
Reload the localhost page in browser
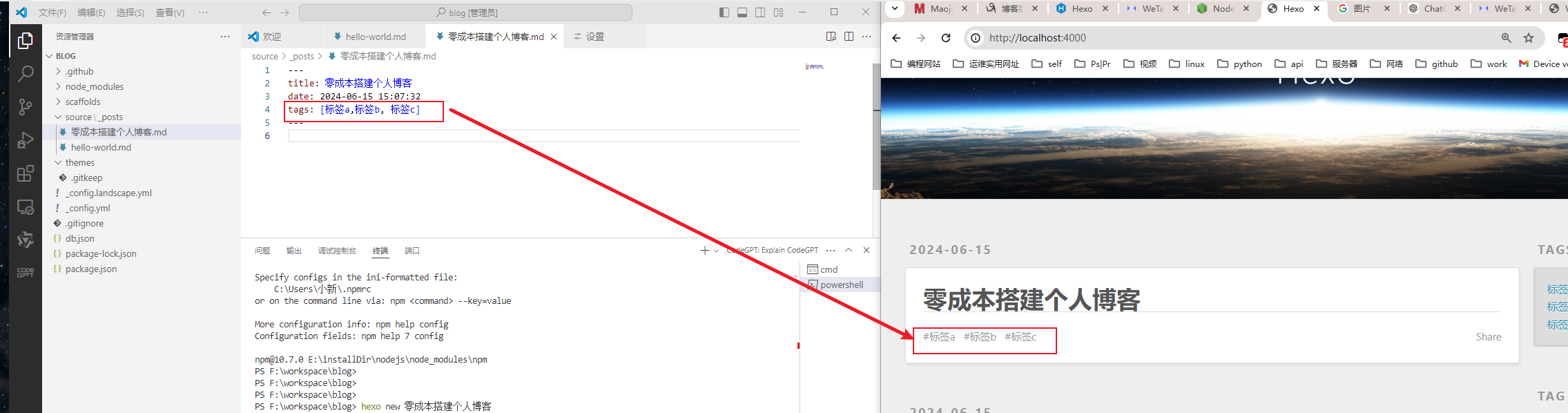click(946, 38)
